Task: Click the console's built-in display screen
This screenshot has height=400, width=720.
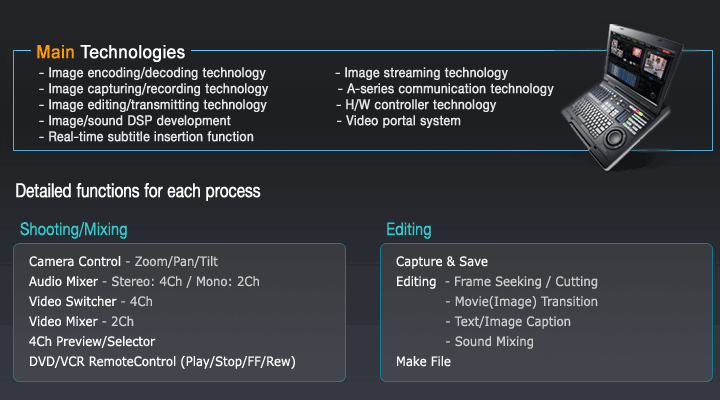Action: [645, 64]
